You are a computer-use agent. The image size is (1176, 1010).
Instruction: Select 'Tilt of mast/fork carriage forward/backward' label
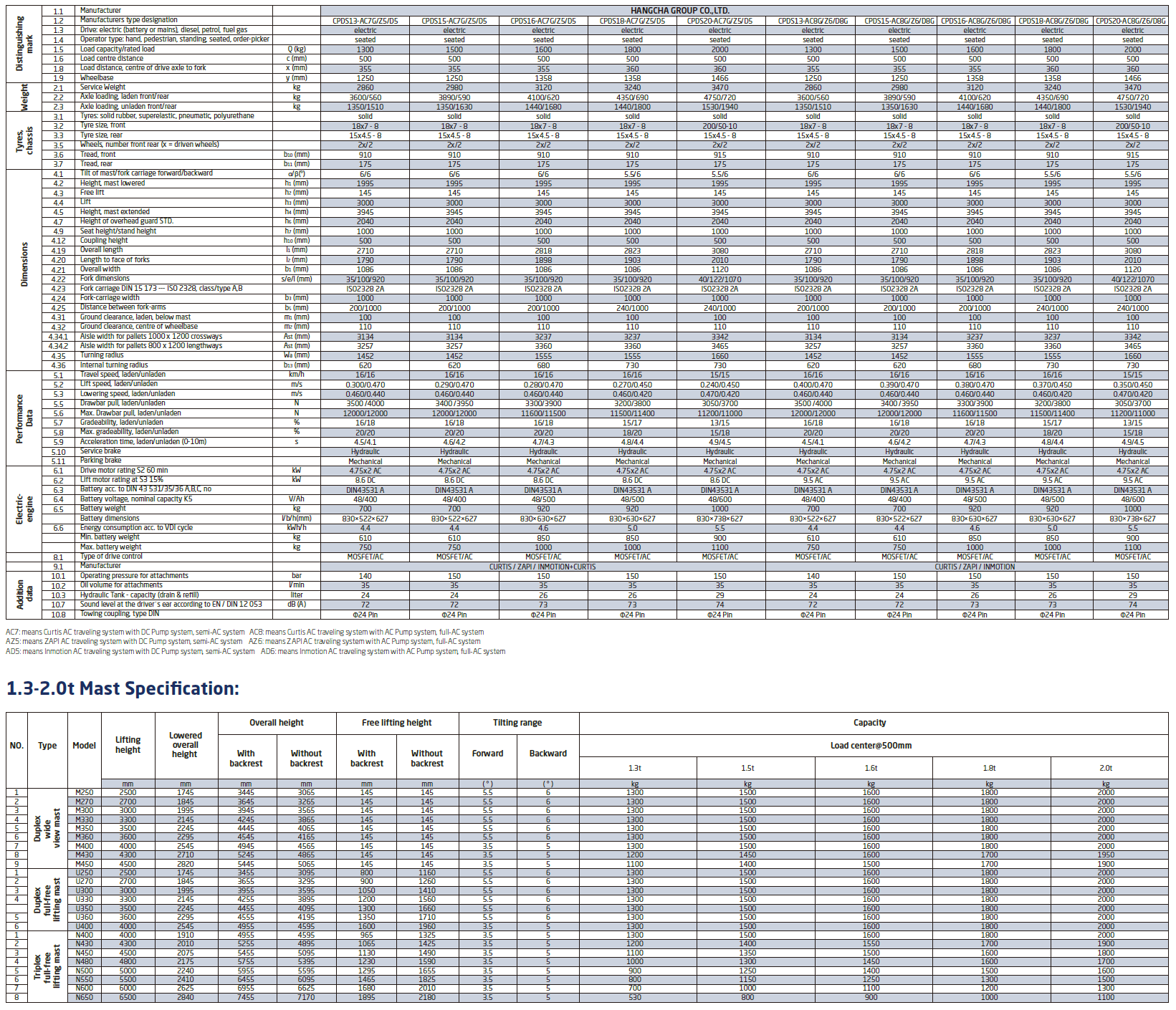(146, 173)
